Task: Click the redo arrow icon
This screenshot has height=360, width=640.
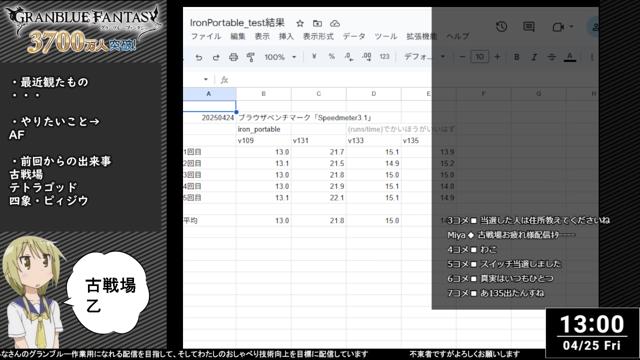Action: pos(216,57)
